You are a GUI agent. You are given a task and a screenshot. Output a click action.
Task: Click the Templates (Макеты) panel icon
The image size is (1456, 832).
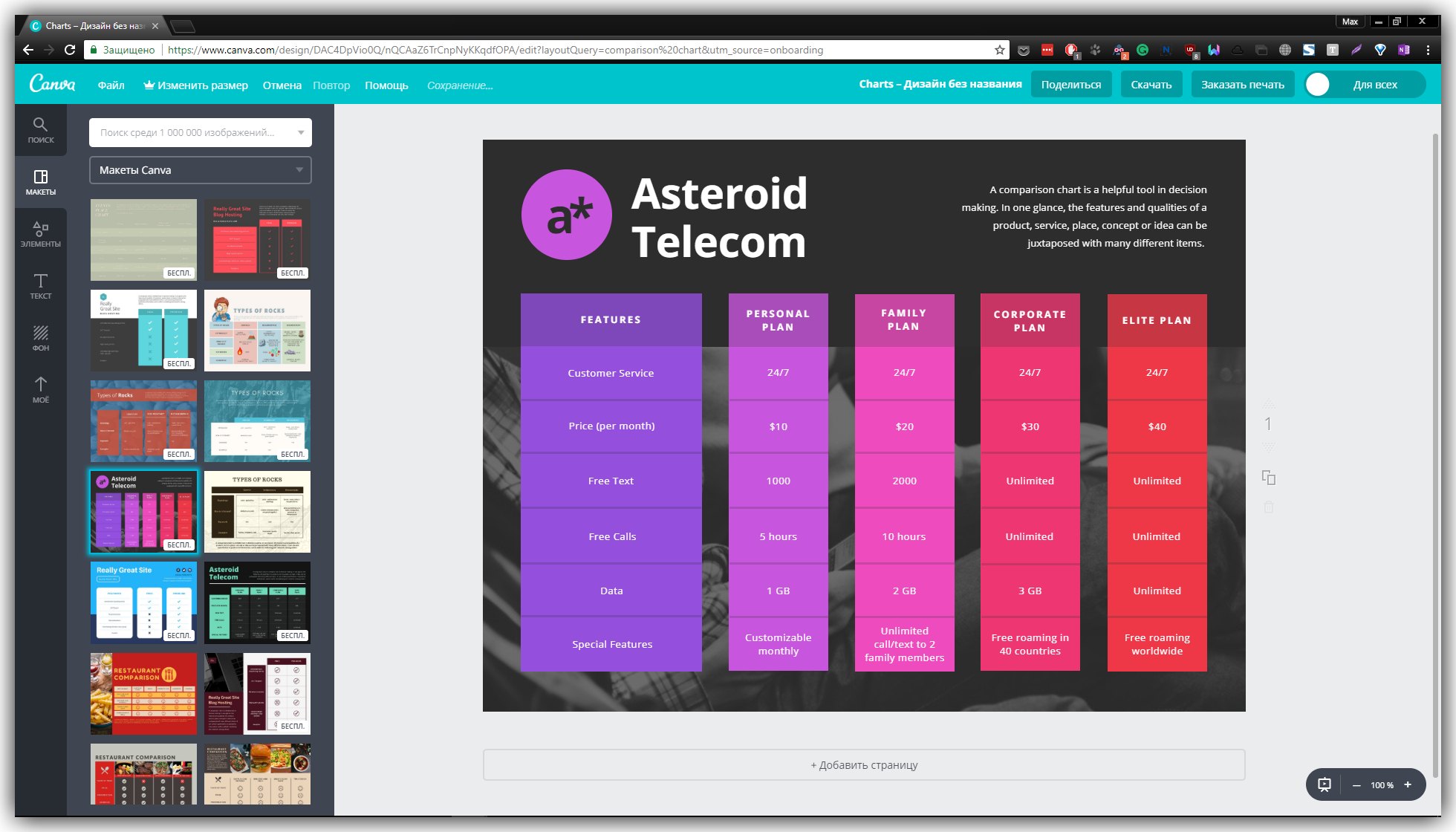(x=41, y=181)
